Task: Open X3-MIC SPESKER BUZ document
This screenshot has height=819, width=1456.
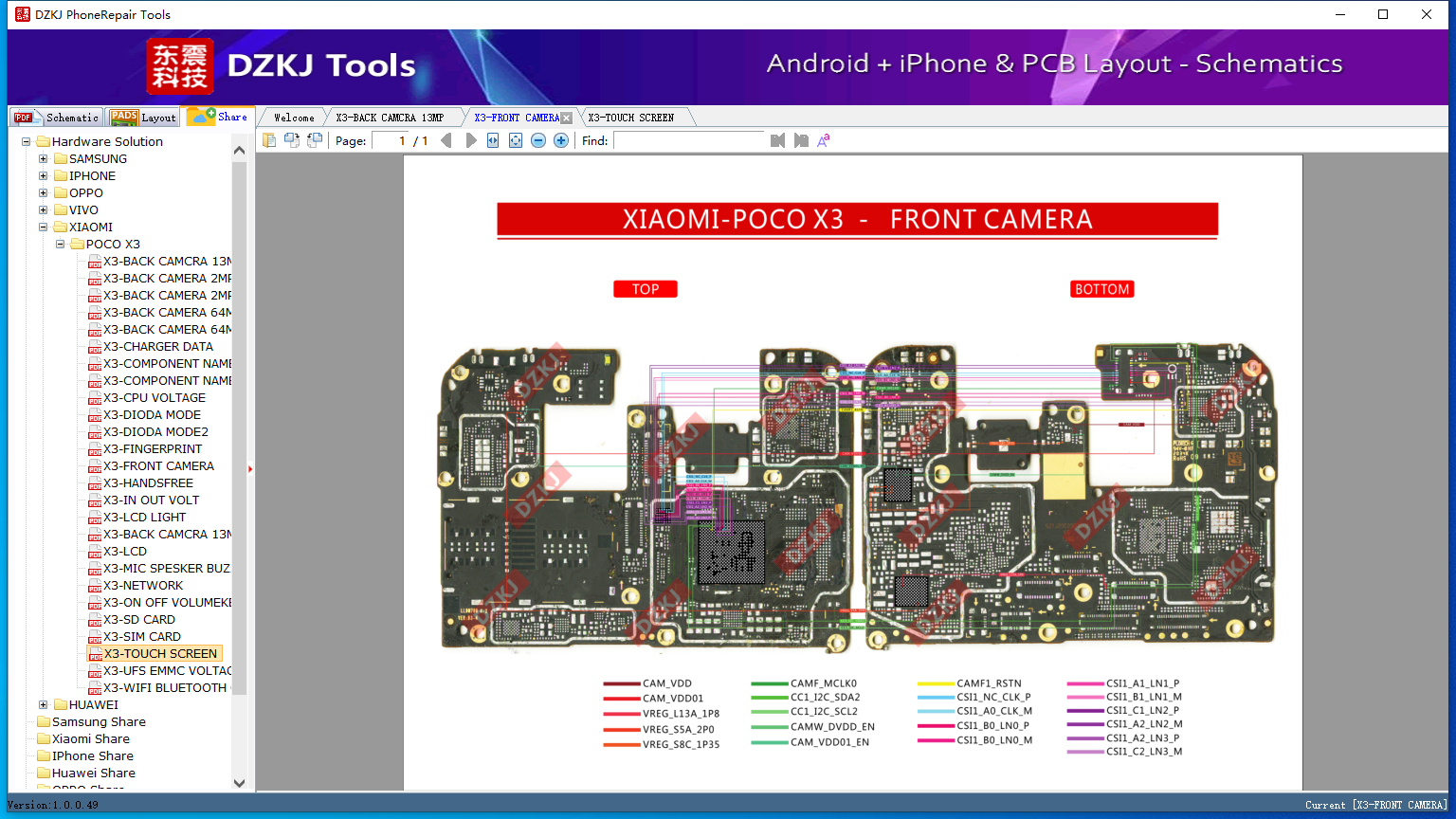Action: pyautogui.click(x=167, y=569)
